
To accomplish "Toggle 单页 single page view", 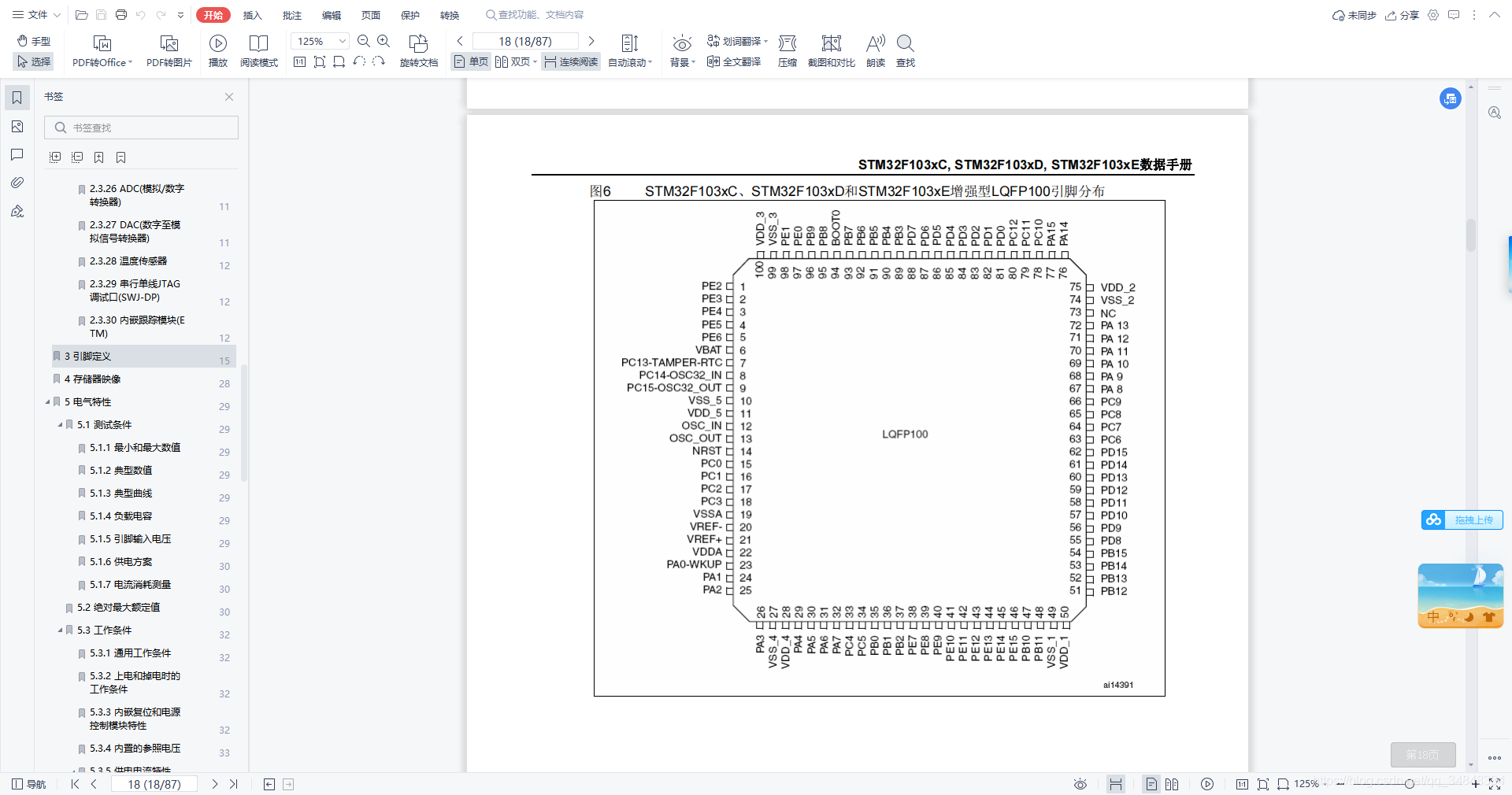I will click(471, 61).
